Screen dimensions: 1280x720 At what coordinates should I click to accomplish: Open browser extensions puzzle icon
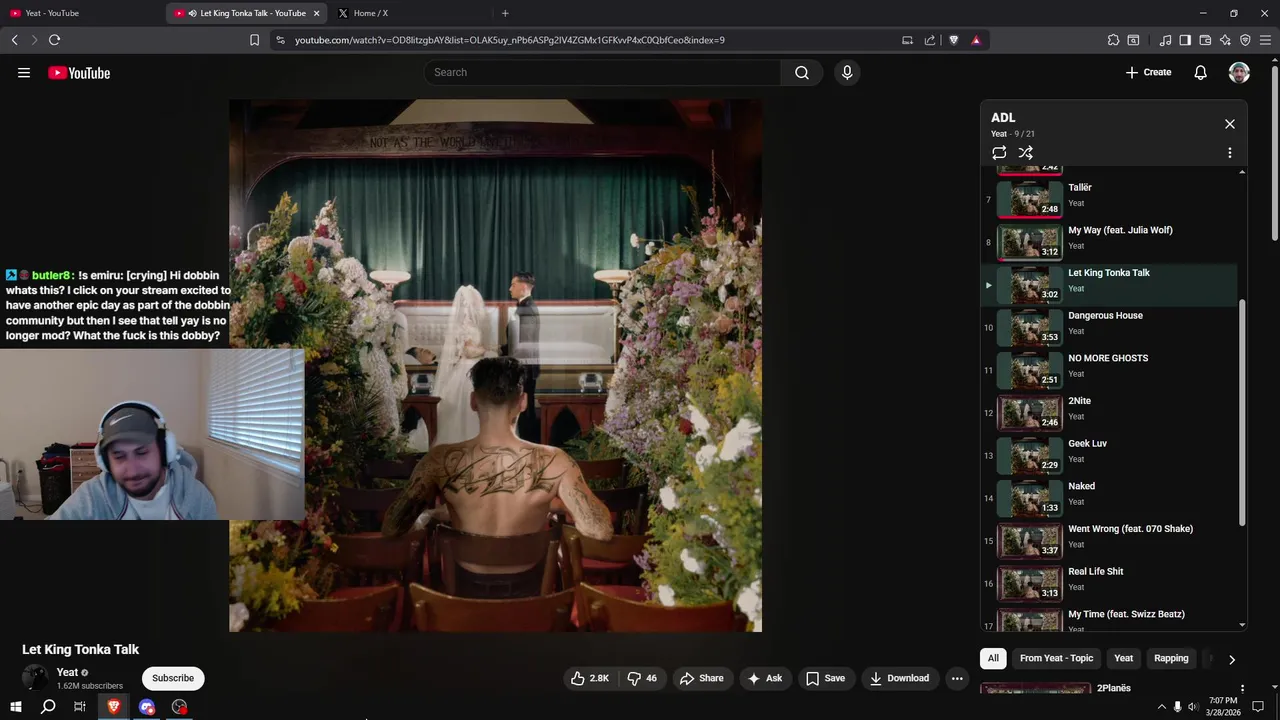click(1113, 40)
